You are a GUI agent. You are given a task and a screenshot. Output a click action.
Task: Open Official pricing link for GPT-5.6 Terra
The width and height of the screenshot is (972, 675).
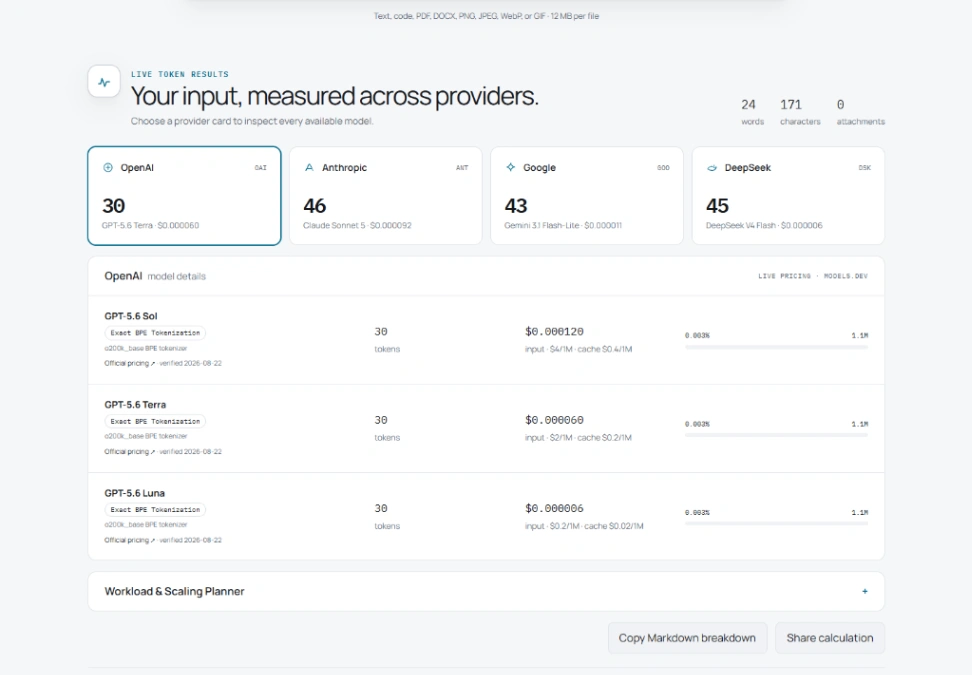point(130,452)
